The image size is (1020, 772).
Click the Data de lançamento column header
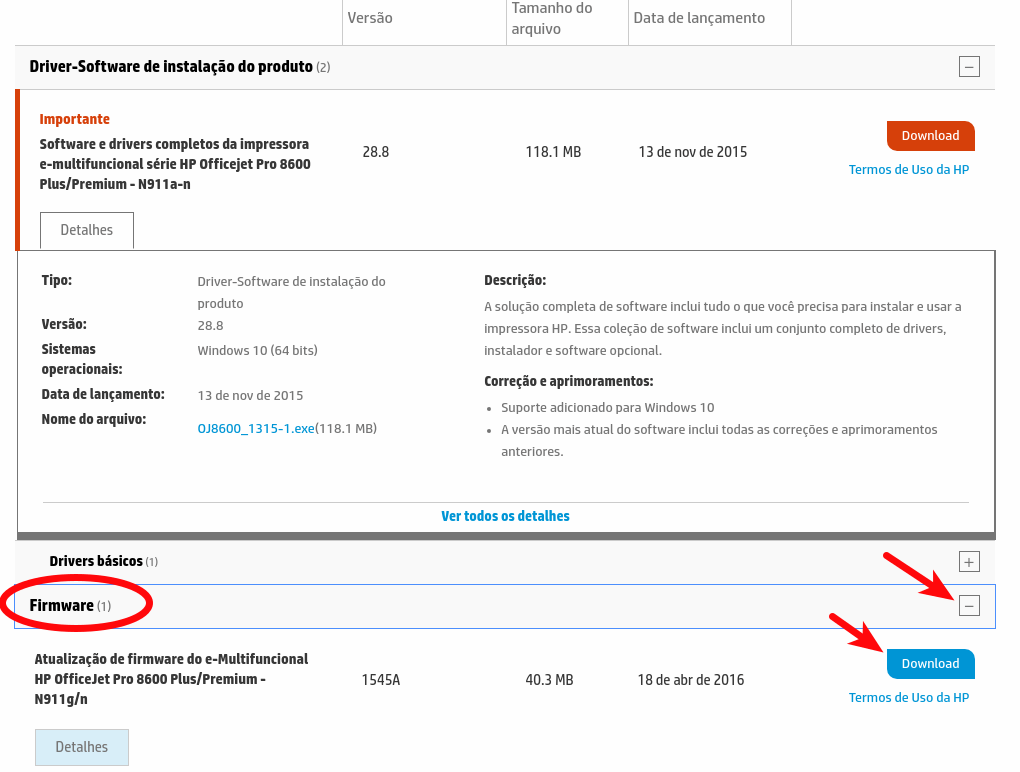tap(699, 18)
